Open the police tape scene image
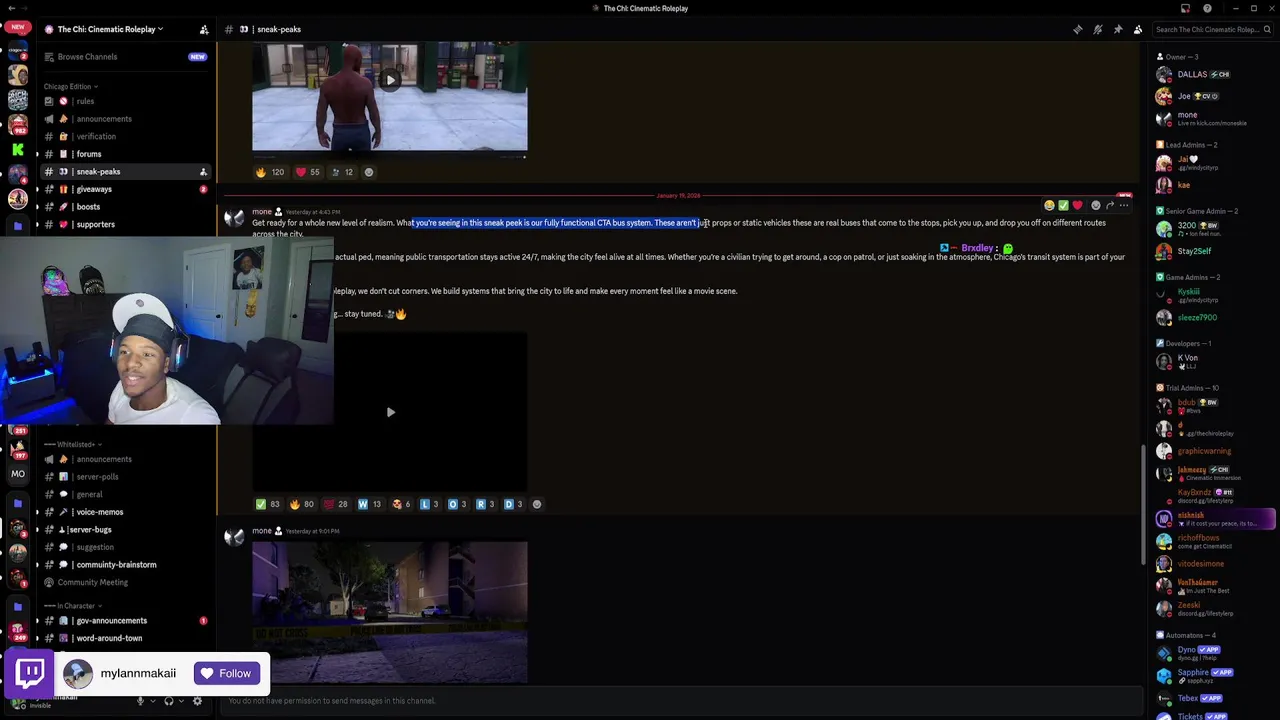Image resolution: width=1280 pixels, height=720 pixels. 390,612
